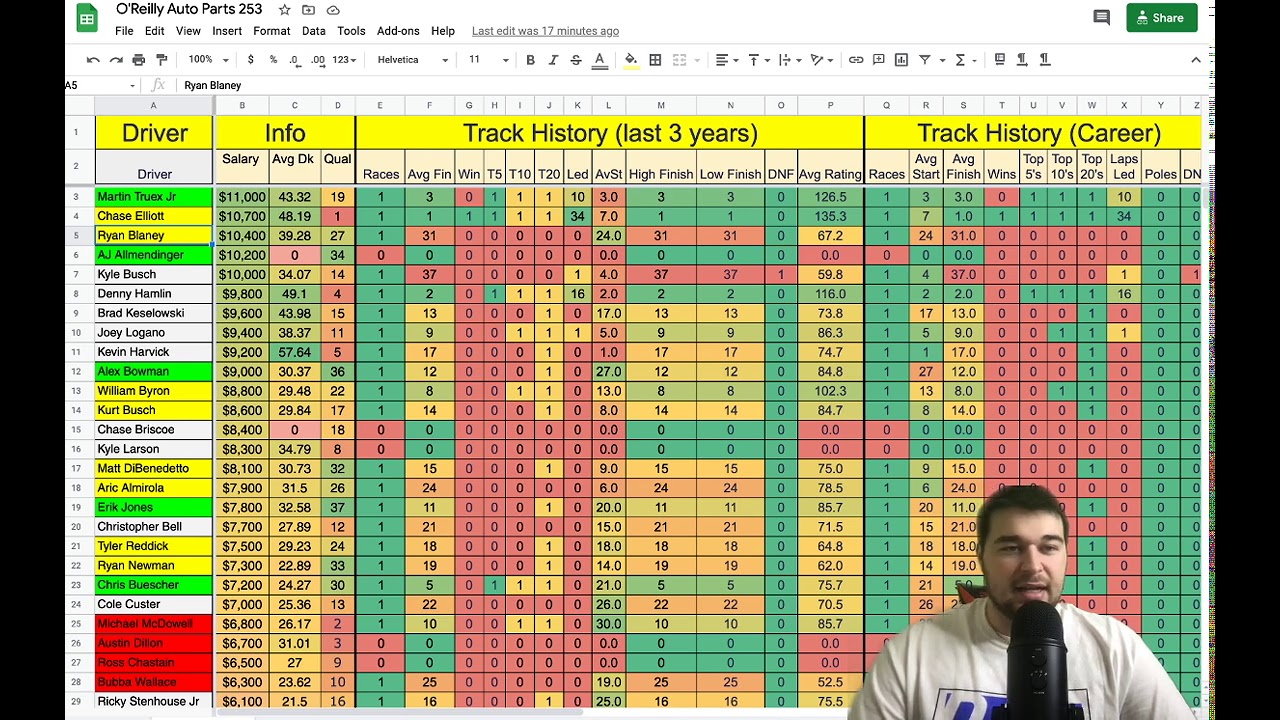Screen dimensions: 1280x720
Task: Open the View menu
Action: point(188,31)
